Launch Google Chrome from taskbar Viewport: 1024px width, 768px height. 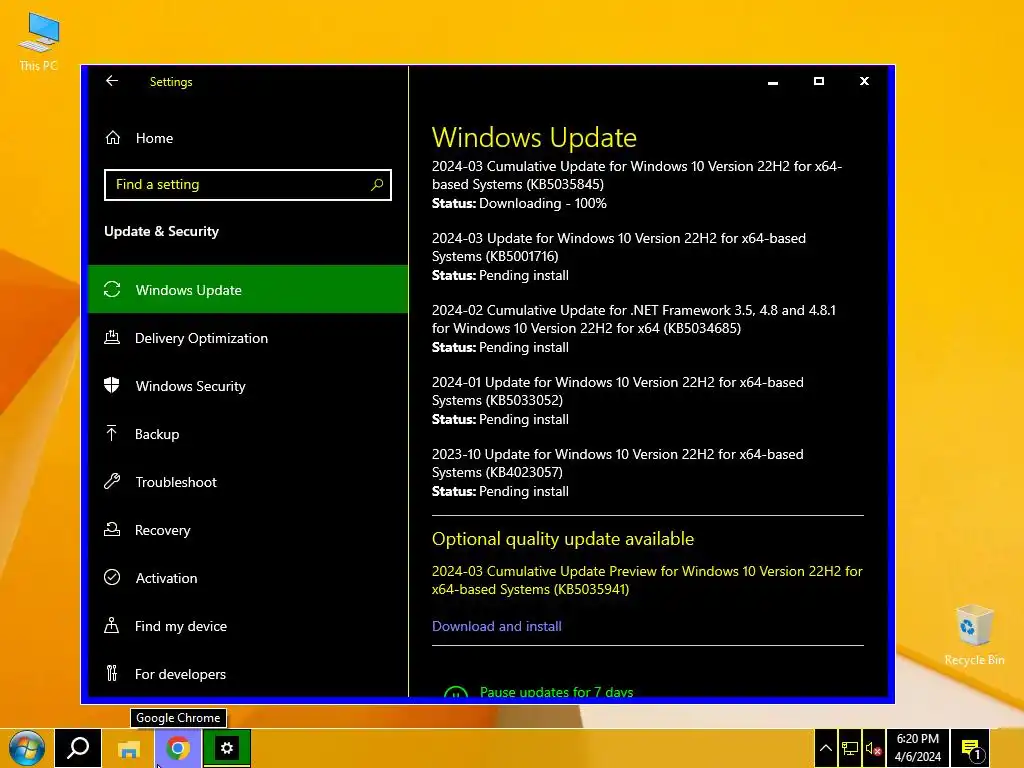pyautogui.click(x=178, y=748)
